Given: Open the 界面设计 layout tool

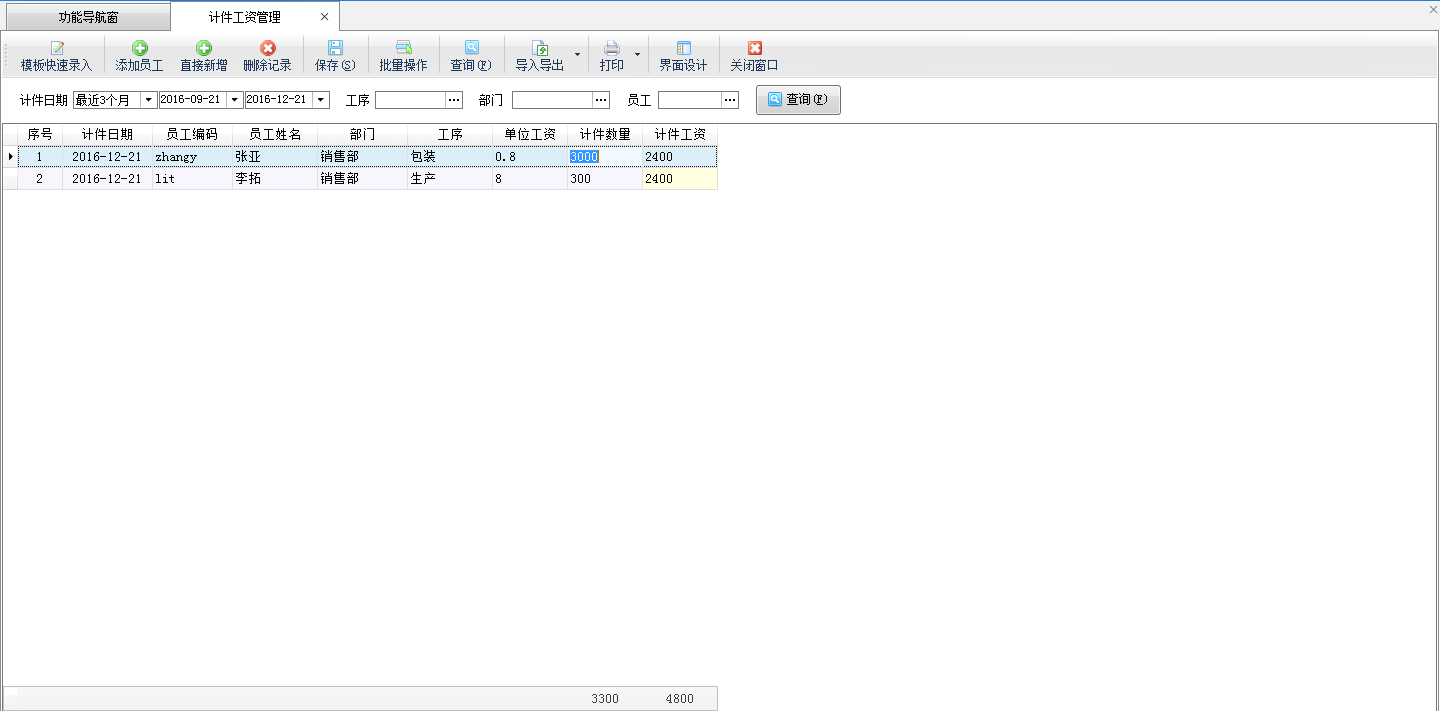Looking at the screenshot, I should pos(683,49).
